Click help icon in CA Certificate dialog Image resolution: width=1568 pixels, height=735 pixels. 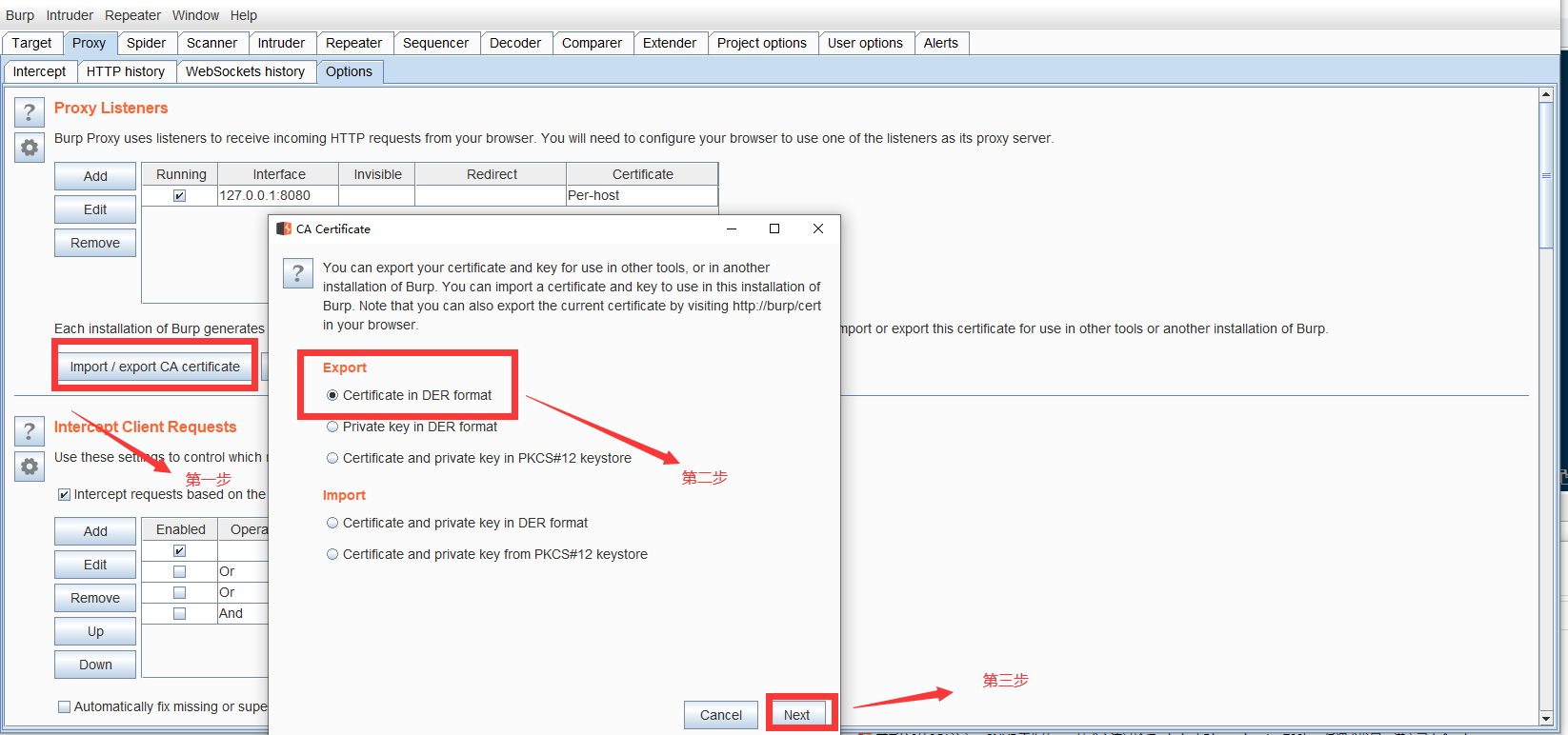point(298,274)
